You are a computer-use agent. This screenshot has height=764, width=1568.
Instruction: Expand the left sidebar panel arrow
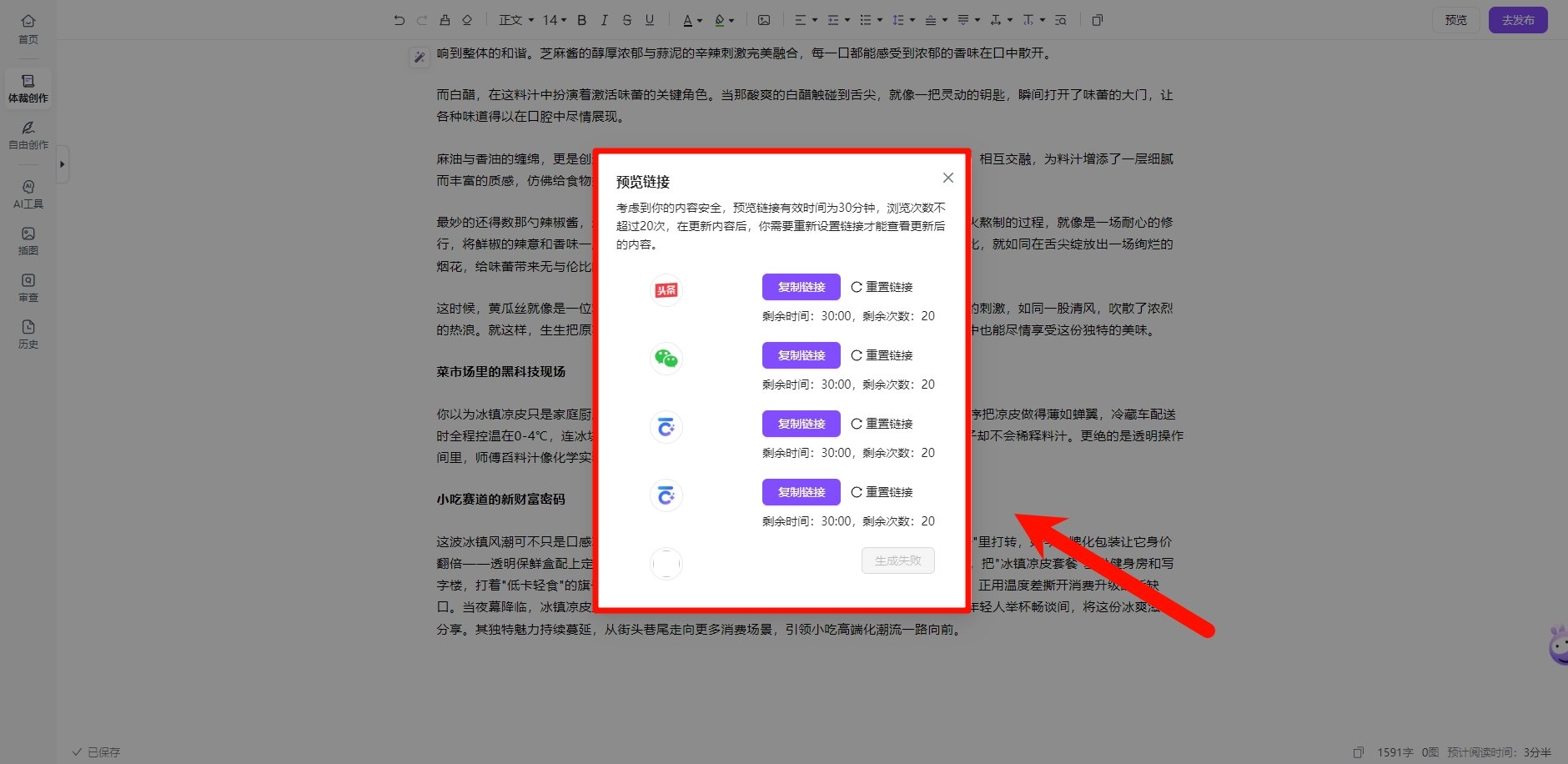point(62,164)
